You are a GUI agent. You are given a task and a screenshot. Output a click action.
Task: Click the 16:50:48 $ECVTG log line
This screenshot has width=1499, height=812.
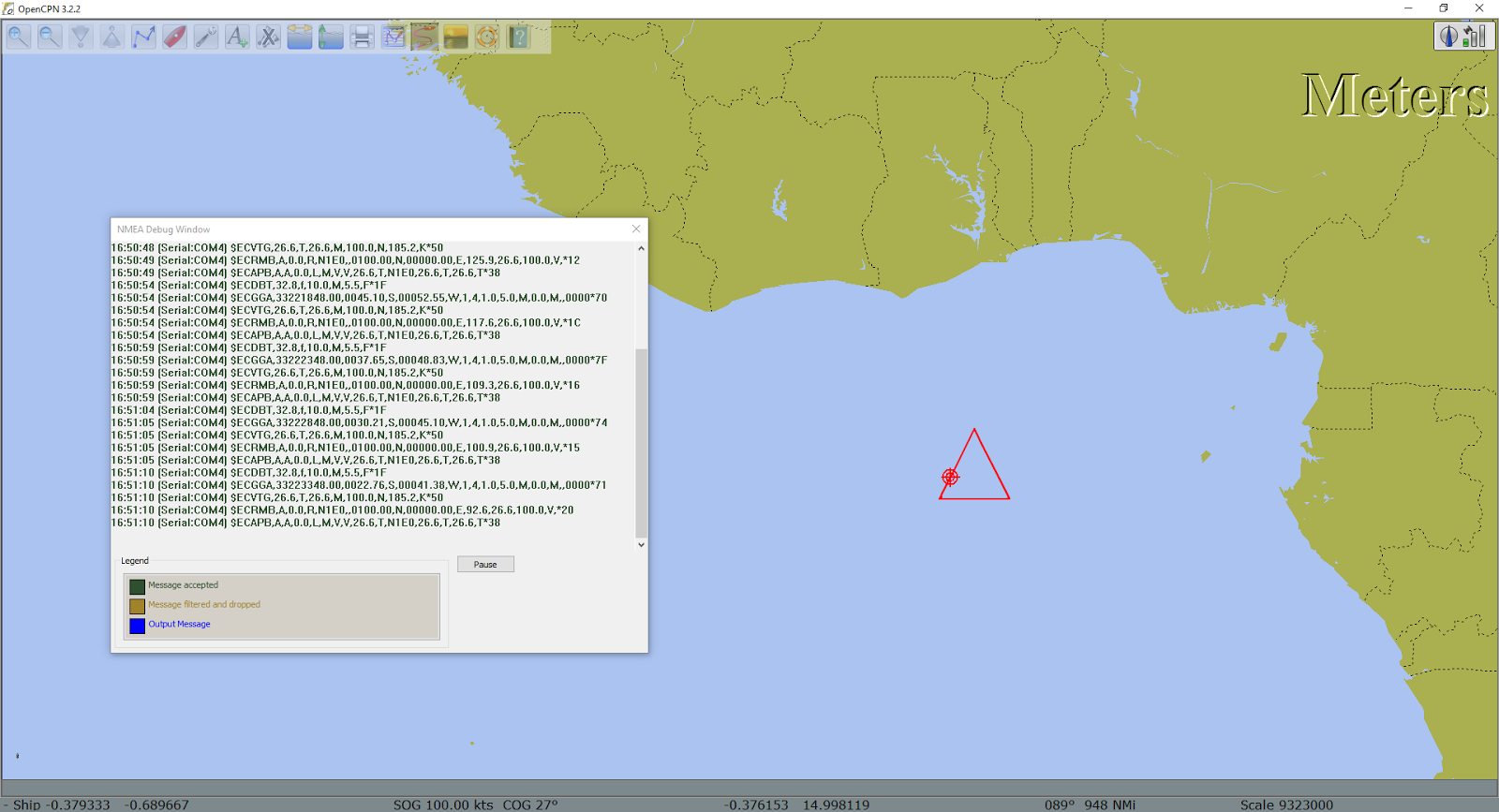(x=277, y=248)
